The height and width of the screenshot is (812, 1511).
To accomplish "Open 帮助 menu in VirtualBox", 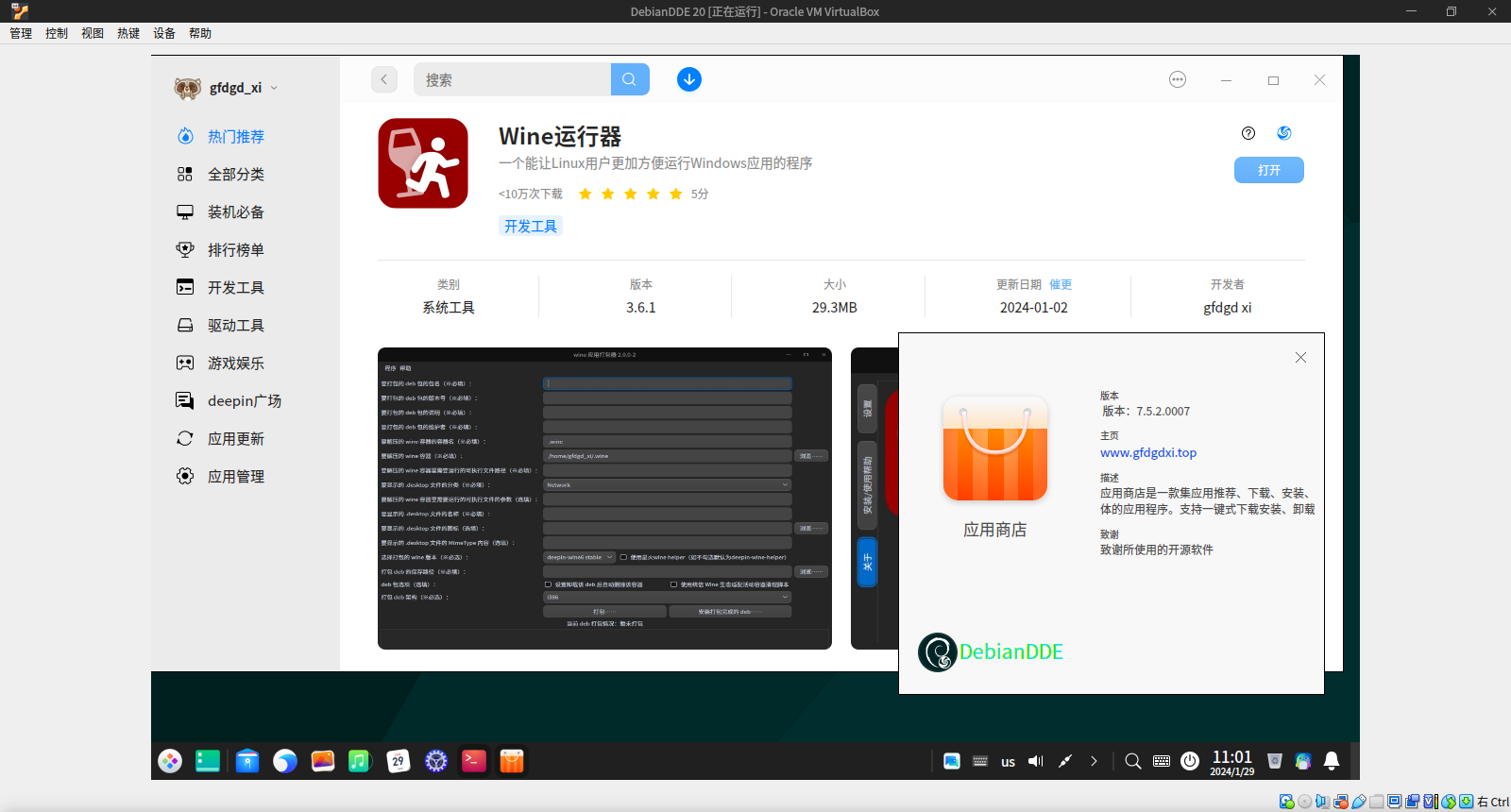I will pyautogui.click(x=200, y=33).
